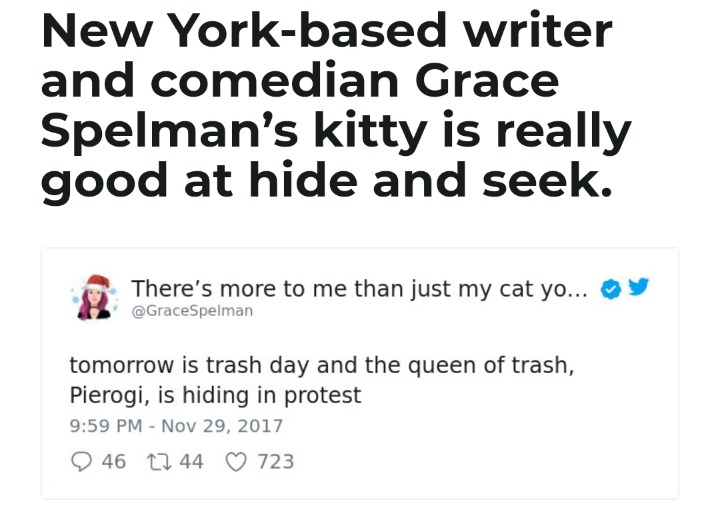The height and width of the screenshot is (511, 720).
Task: Open Grace Spelman's avatar with Santa hat
Action: tap(95, 297)
